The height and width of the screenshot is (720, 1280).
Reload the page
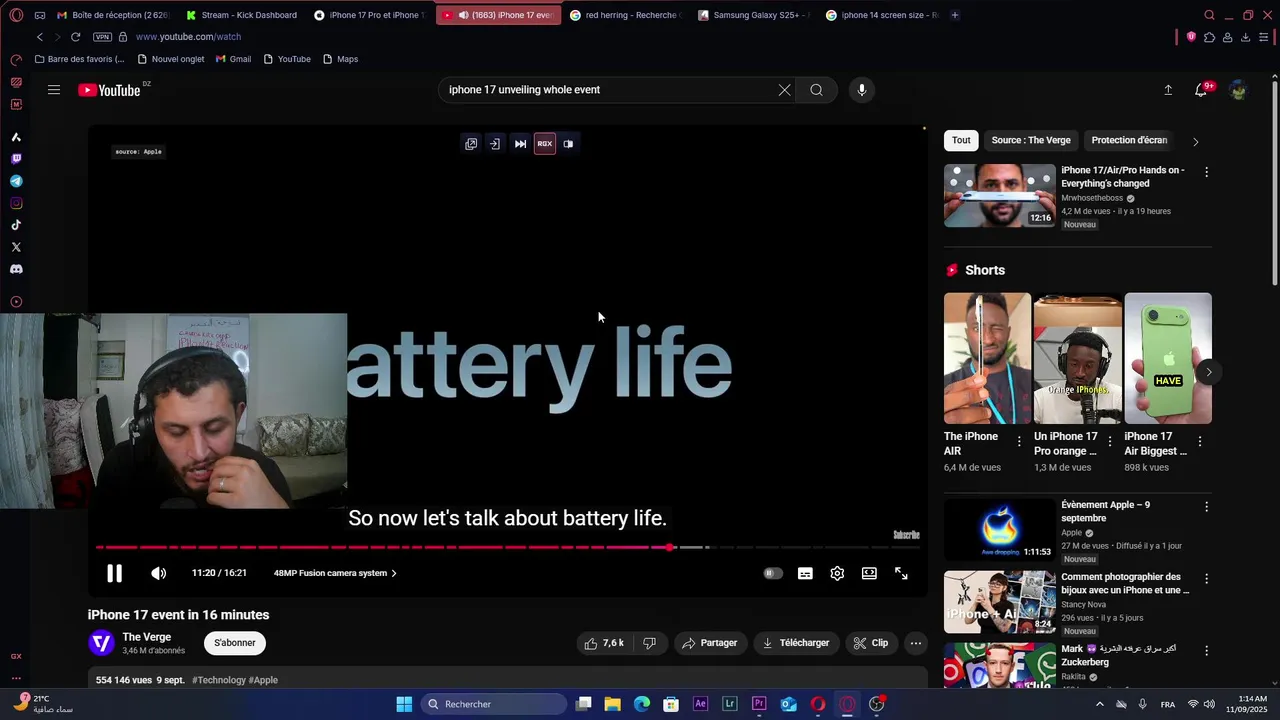pyautogui.click(x=75, y=37)
